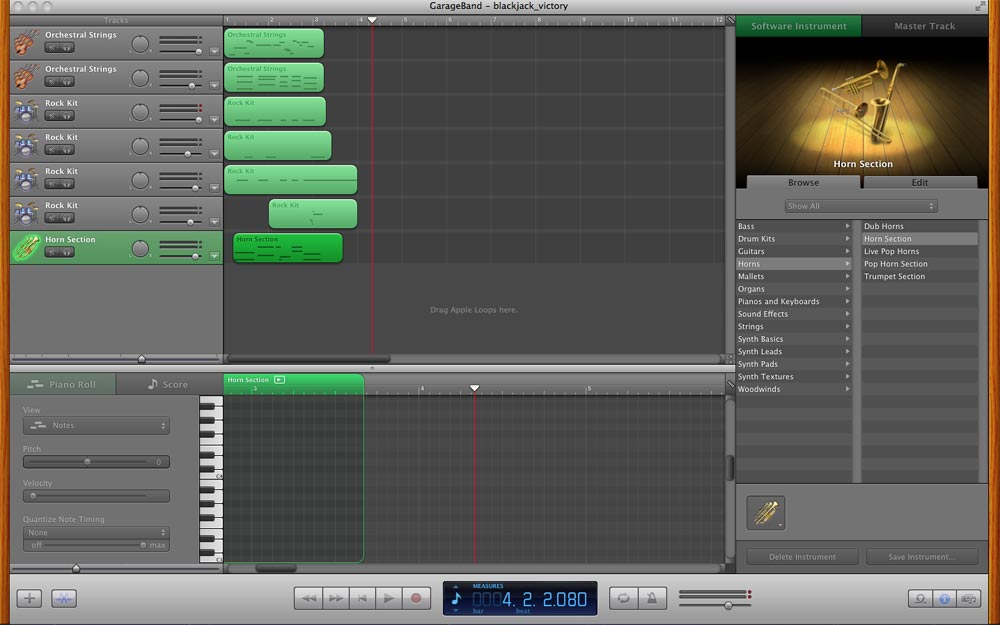Toggle the Track Info panel button
Image resolution: width=1000 pixels, height=625 pixels.
pos(945,599)
